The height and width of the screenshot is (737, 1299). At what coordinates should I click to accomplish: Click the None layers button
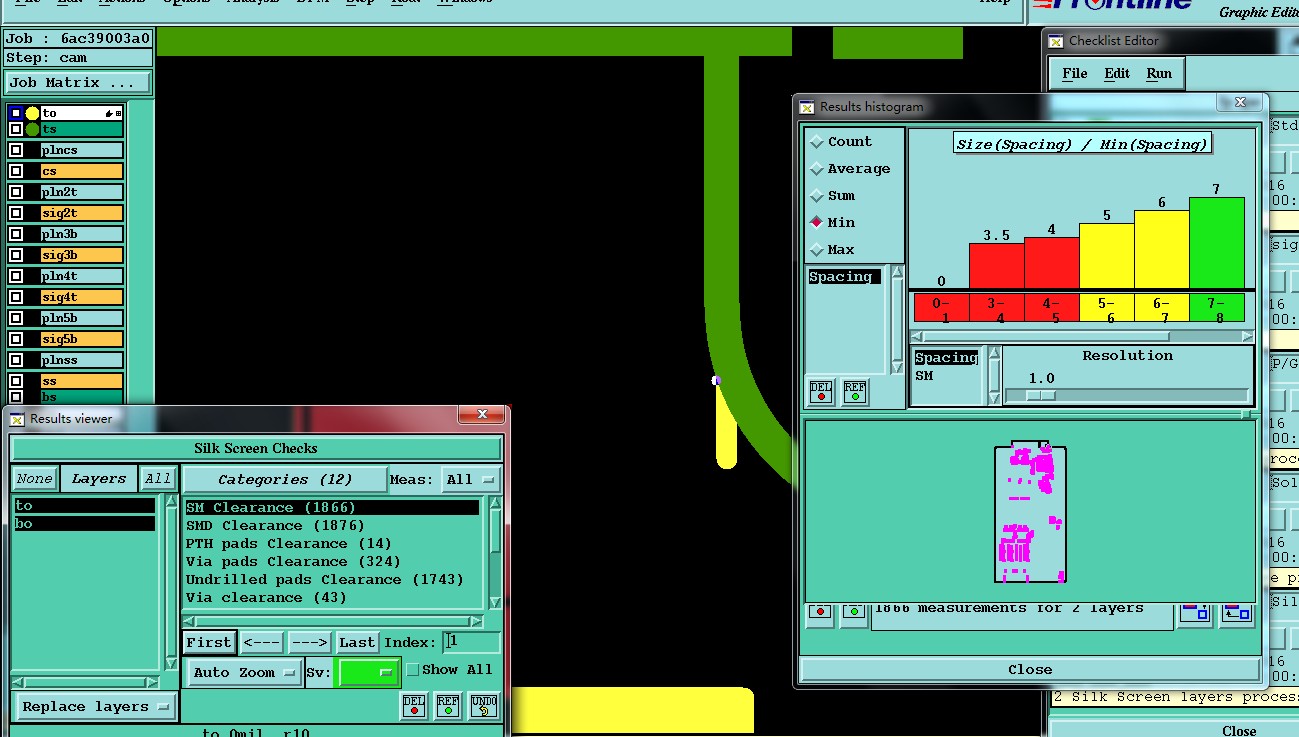pos(34,479)
